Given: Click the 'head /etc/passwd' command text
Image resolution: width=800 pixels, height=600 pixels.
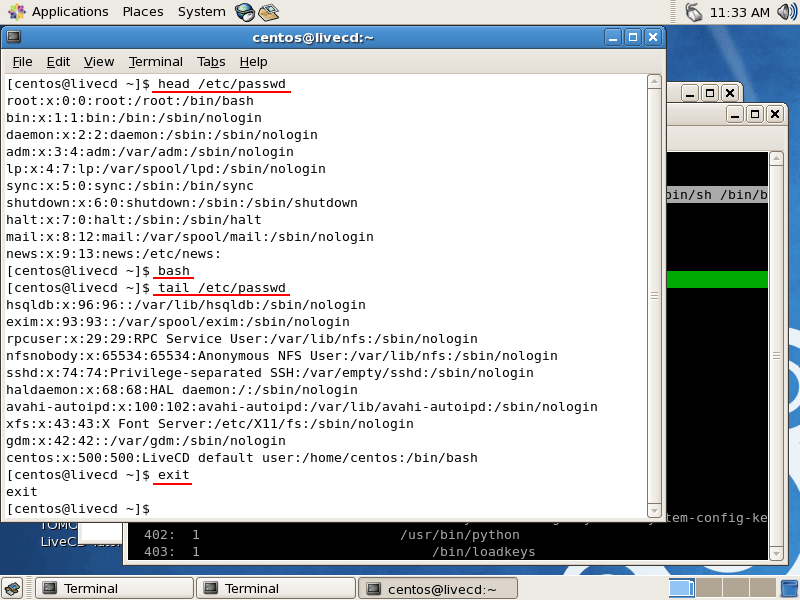Looking at the screenshot, I should pyautogui.click(x=221, y=84).
